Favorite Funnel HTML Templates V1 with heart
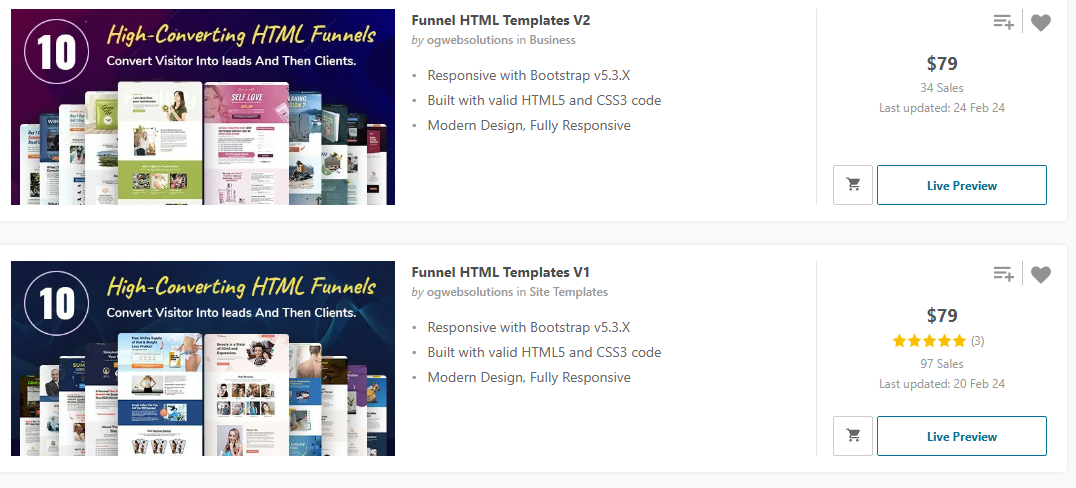 [x=1040, y=275]
